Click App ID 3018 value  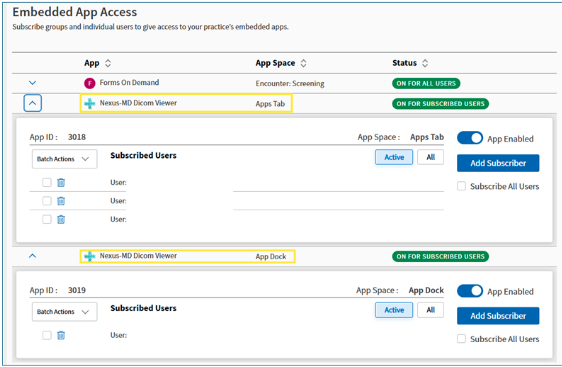point(77,137)
